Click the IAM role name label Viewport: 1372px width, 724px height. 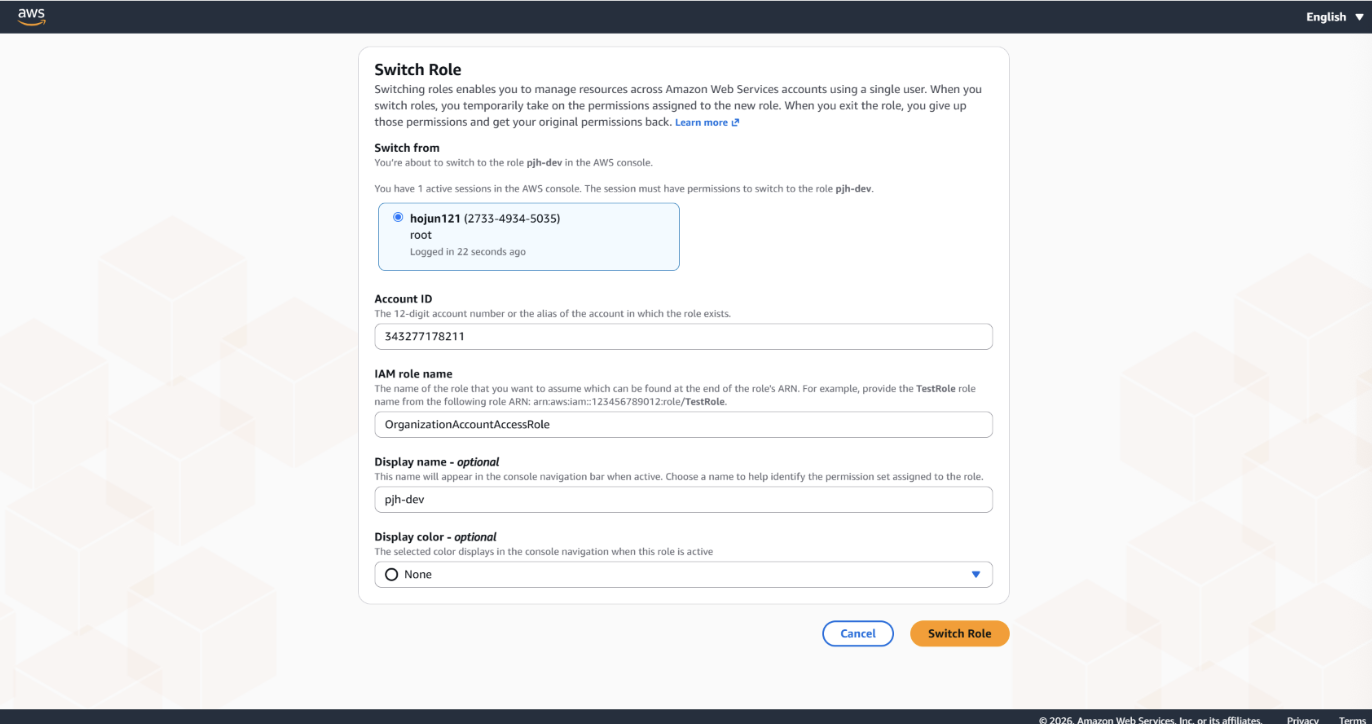click(414, 374)
